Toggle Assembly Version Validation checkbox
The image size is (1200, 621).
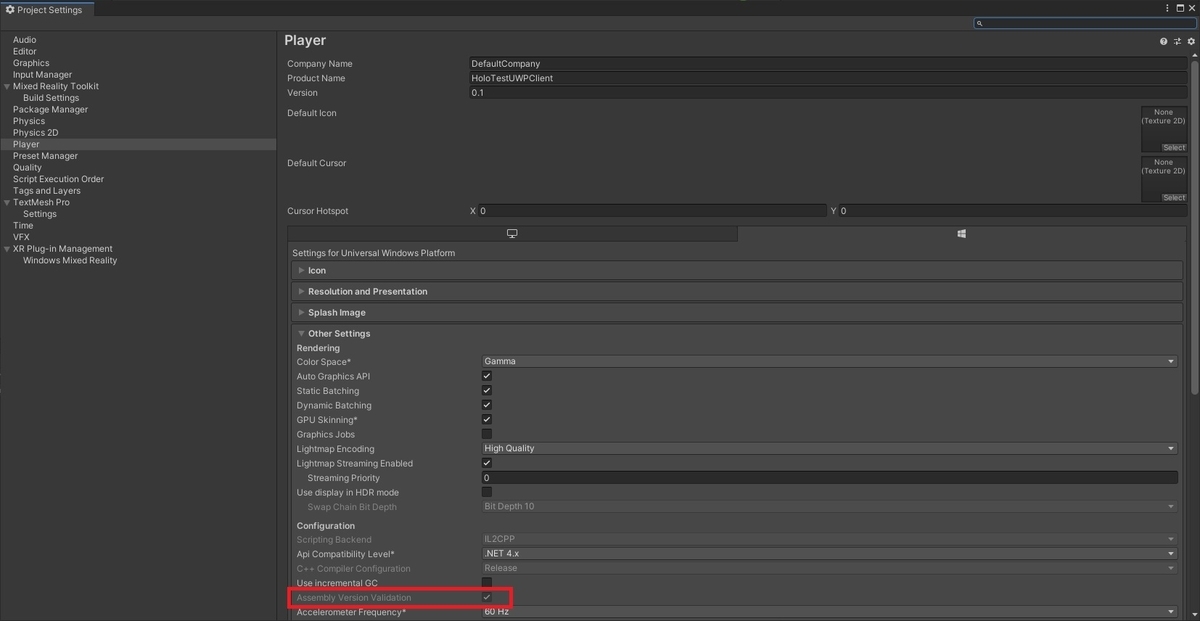(487, 597)
